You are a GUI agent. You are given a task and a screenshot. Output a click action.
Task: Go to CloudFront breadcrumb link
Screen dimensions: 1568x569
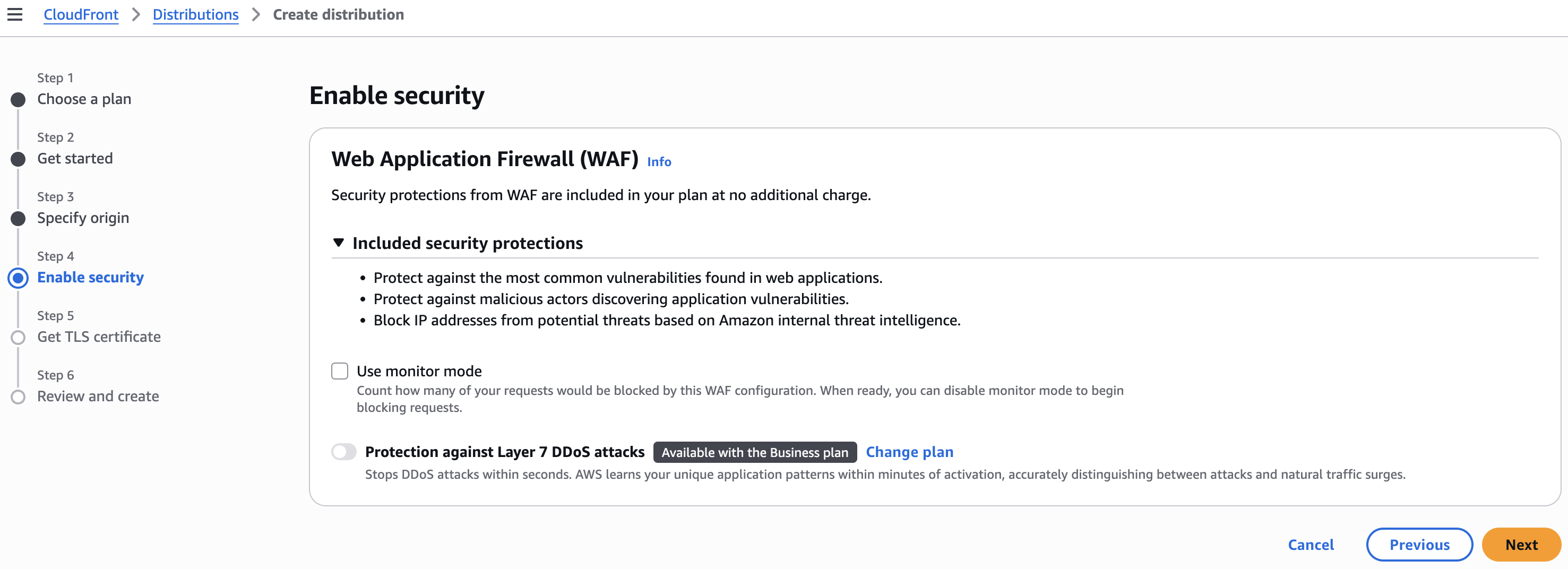pyautogui.click(x=81, y=15)
